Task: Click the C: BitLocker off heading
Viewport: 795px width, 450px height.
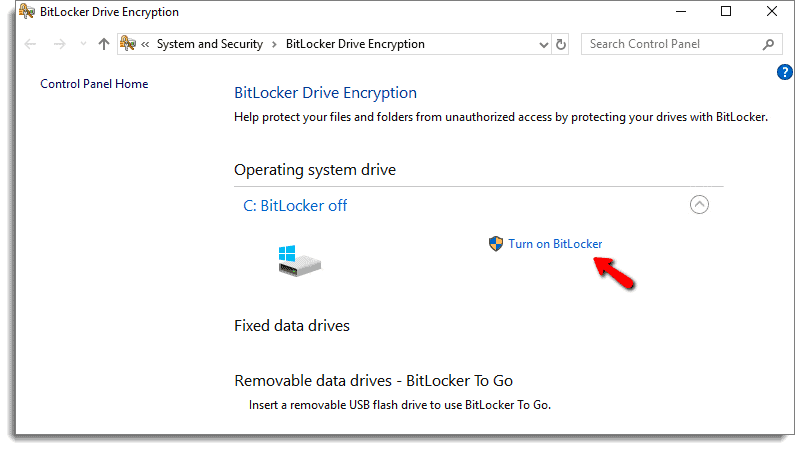Action: click(x=295, y=205)
